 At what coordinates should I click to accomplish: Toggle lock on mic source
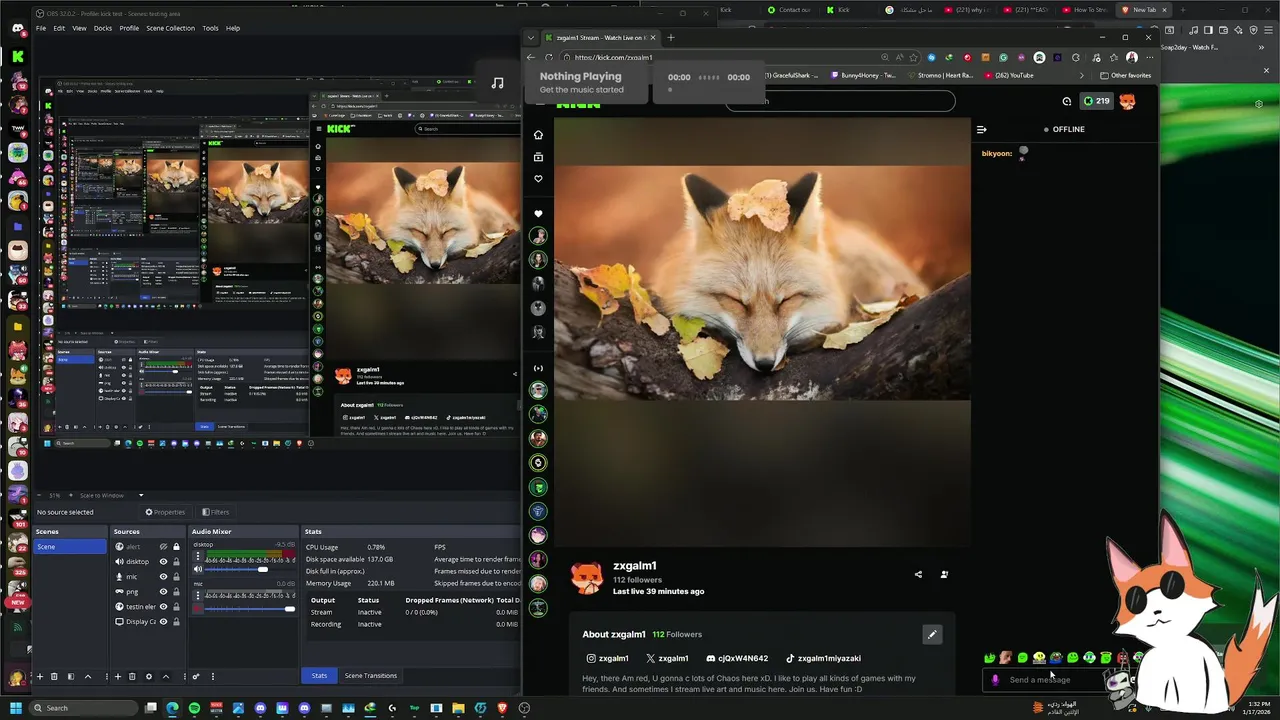177,577
